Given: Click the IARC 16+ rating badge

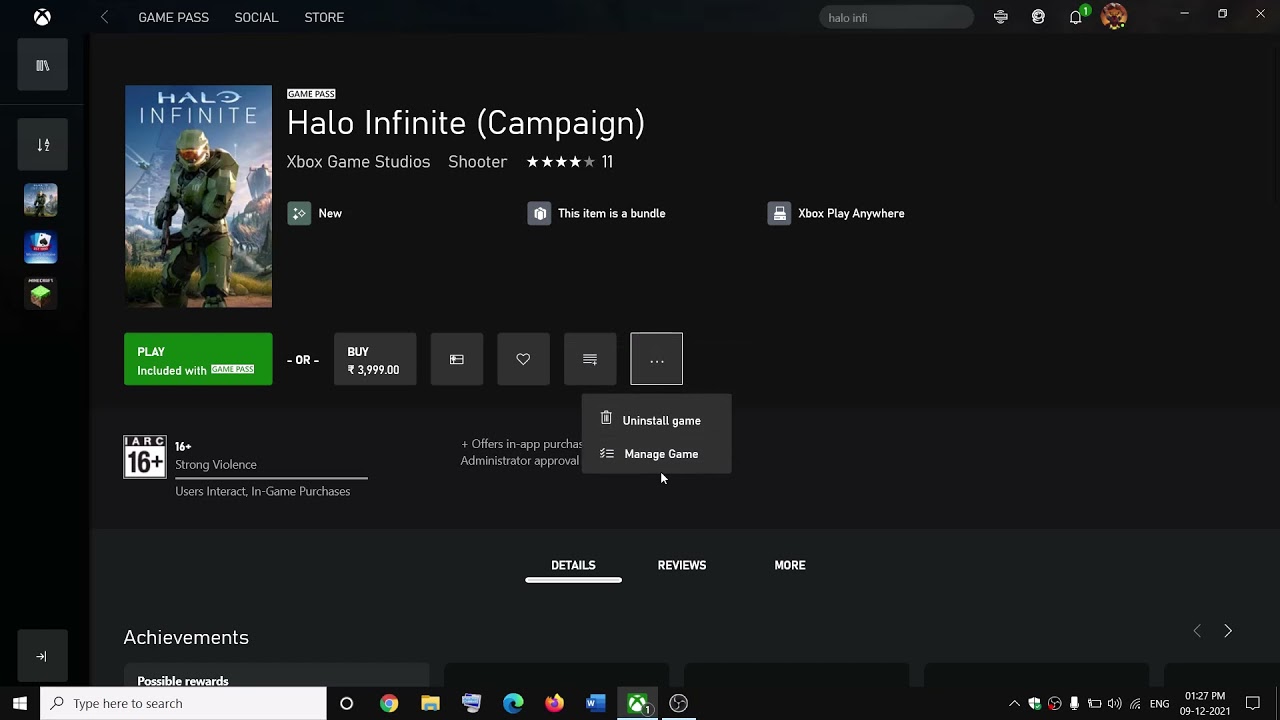Looking at the screenshot, I should click(x=145, y=457).
